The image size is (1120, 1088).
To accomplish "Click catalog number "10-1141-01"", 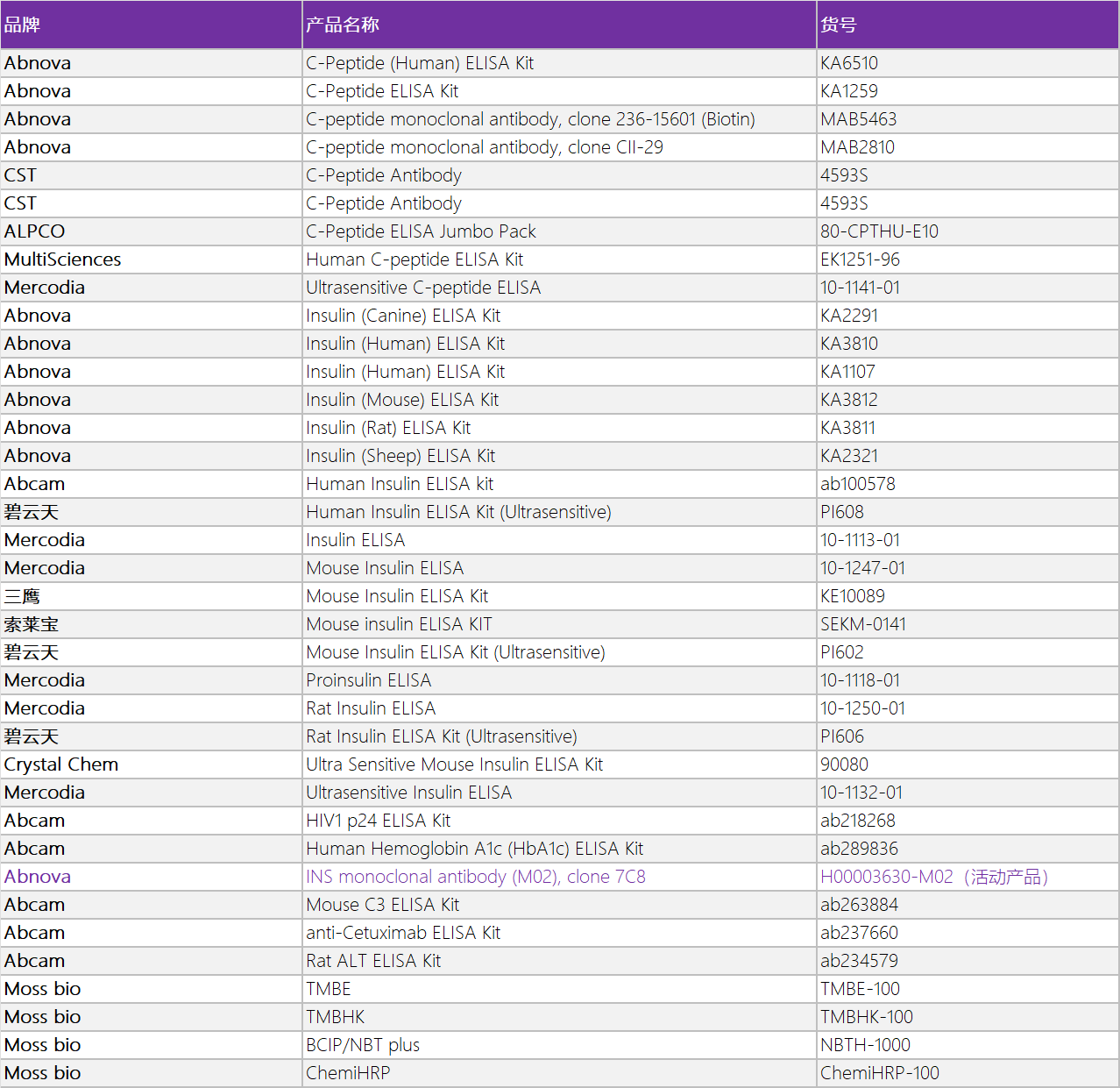I will coord(861,288).
